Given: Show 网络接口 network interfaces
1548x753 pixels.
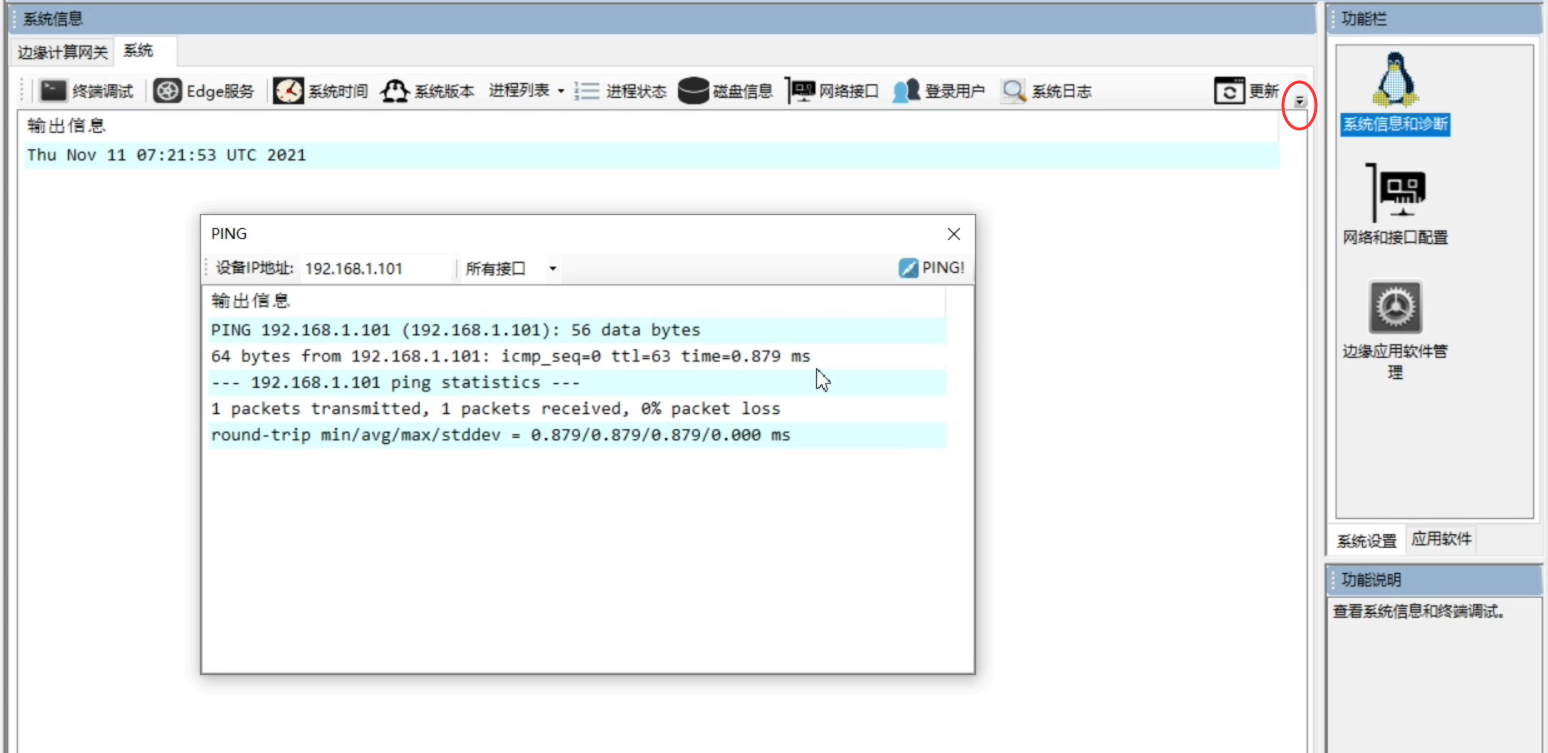Looking at the screenshot, I should click(x=834, y=91).
